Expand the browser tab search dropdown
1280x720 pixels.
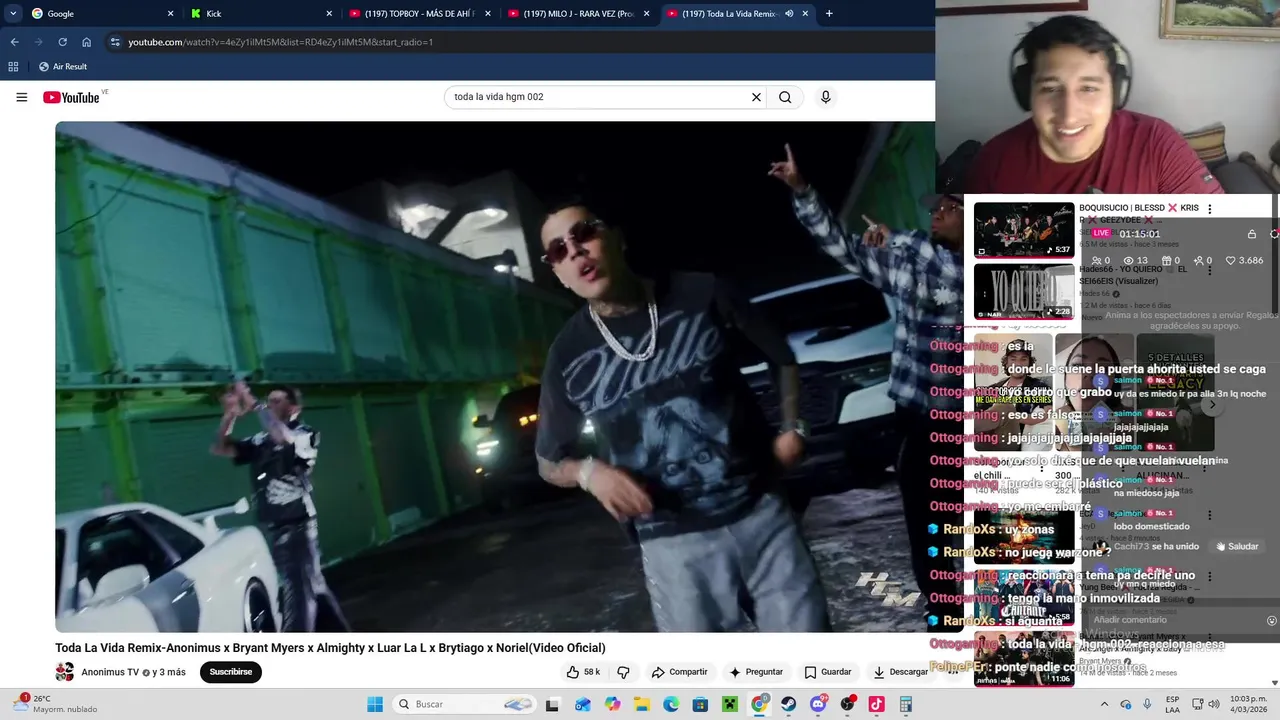pos(13,14)
